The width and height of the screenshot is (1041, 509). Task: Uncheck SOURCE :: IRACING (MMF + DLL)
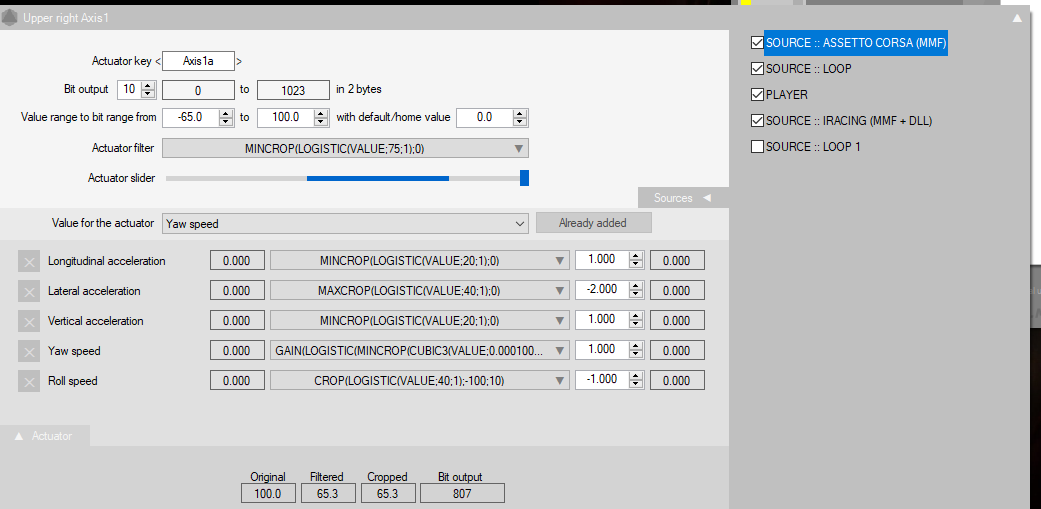pyautogui.click(x=757, y=121)
